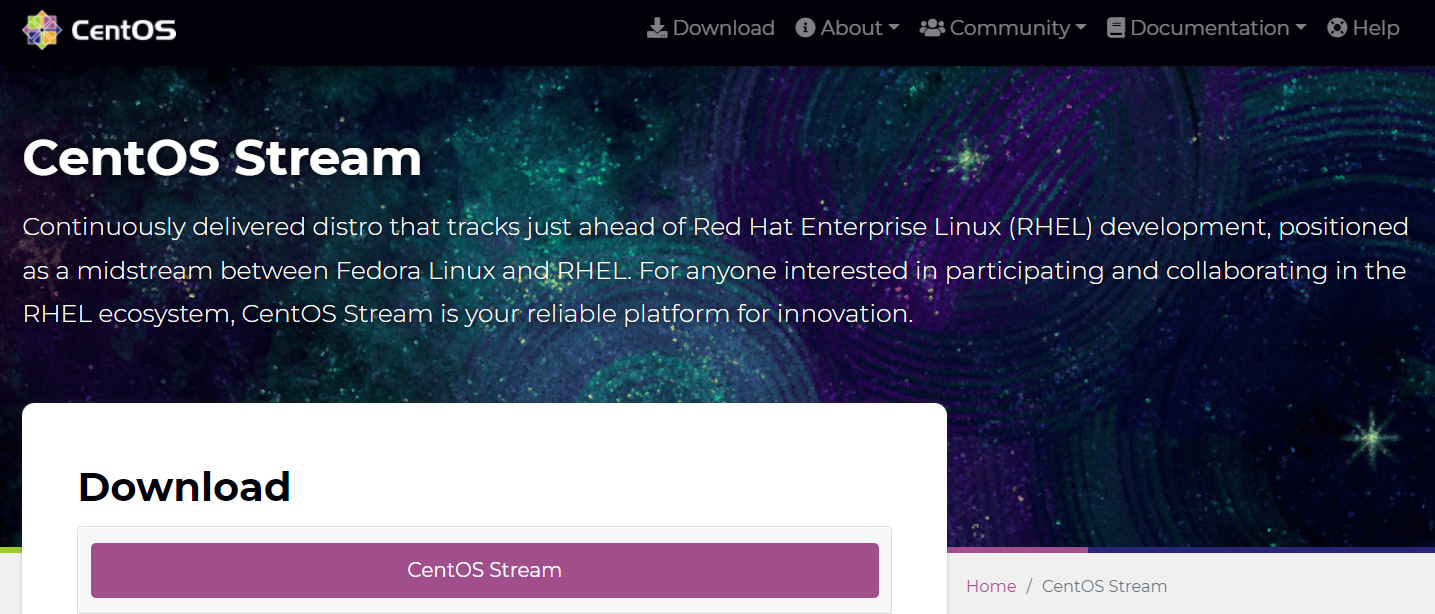This screenshot has height=614, width=1435.
Task: Open the Help menu item
Action: tap(1375, 27)
